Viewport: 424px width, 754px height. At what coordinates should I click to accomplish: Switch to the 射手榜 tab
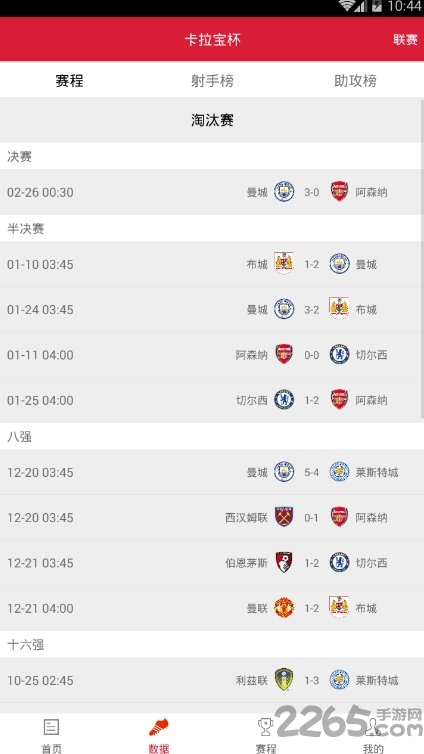(x=212, y=81)
